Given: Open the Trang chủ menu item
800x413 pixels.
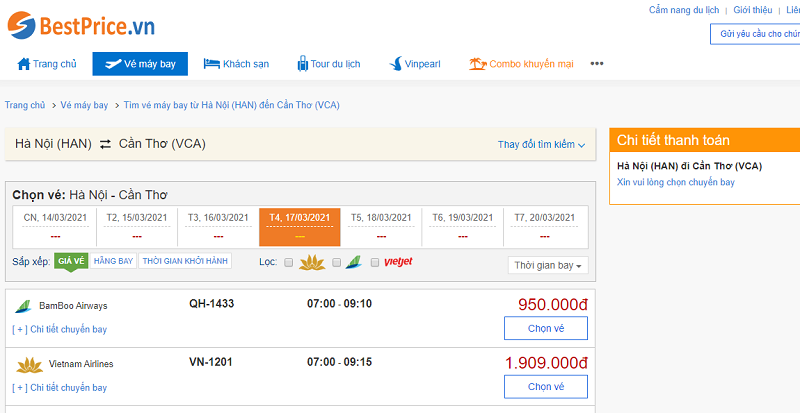Looking at the screenshot, I should pyautogui.click(x=47, y=64).
